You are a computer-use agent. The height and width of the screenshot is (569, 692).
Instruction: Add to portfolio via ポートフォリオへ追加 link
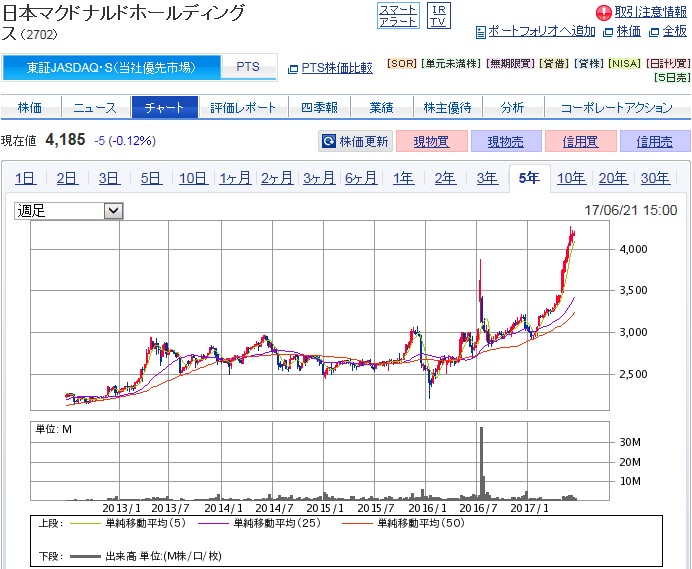point(542,31)
